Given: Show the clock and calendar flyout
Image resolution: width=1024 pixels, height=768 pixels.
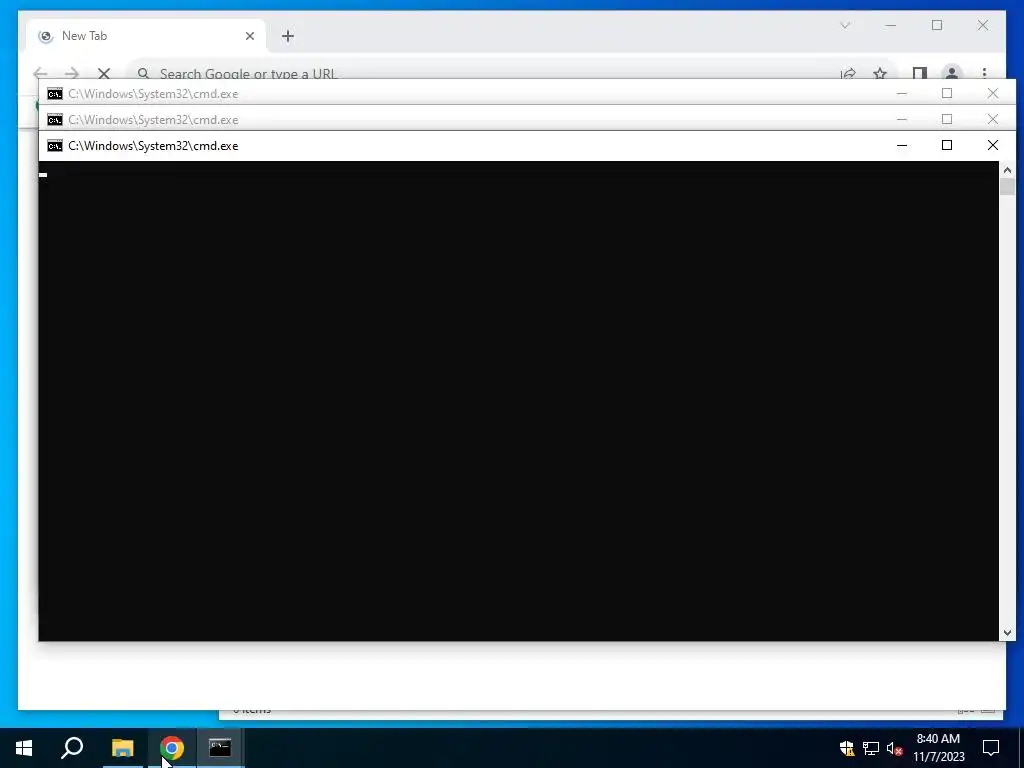Looking at the screenshot, I should (x=938, y=748).
